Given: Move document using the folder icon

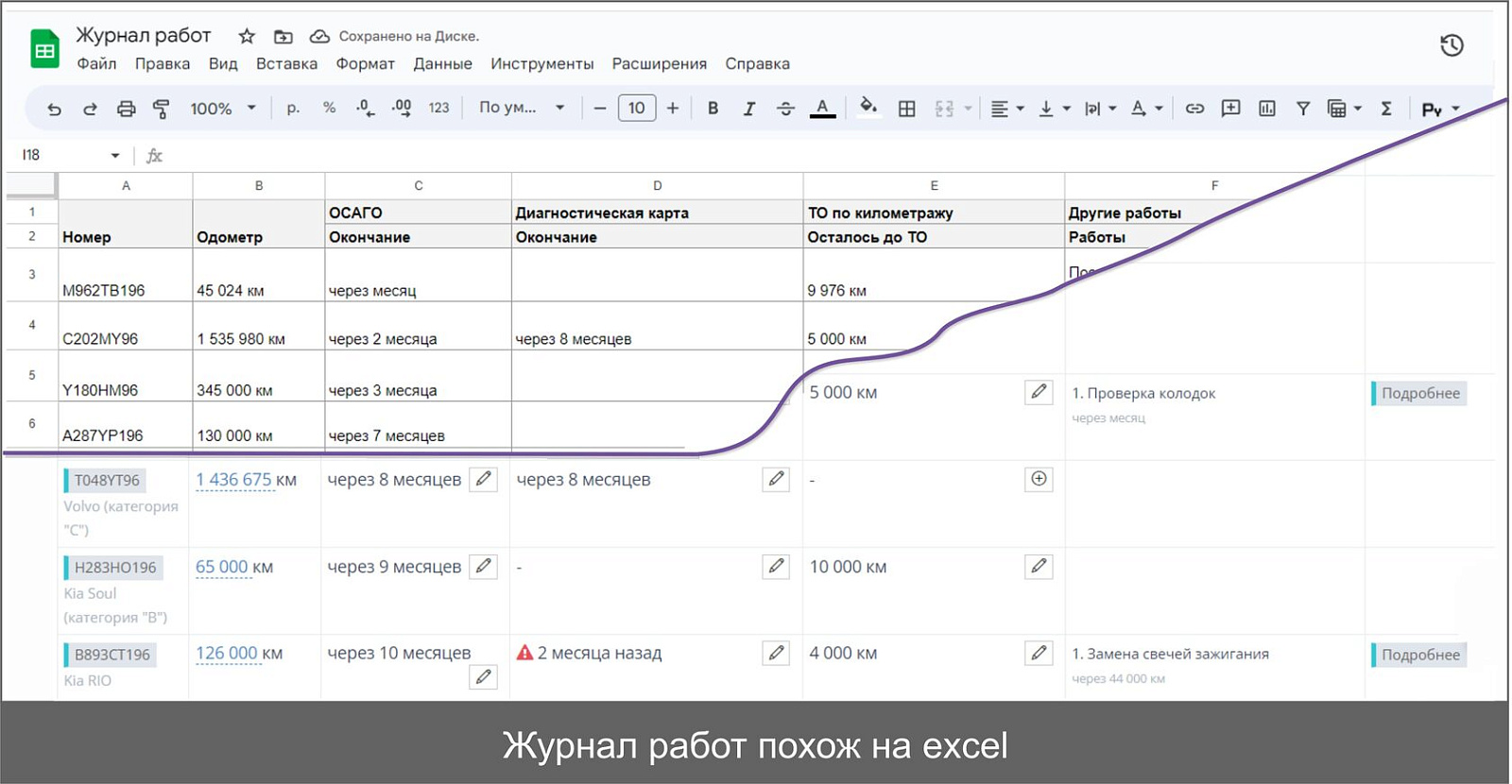Looking at the screenshot, I should point(283,36).
